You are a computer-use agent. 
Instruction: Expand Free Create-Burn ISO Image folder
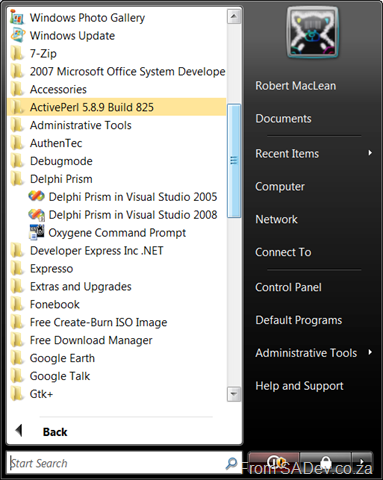(x=116, y=322)
